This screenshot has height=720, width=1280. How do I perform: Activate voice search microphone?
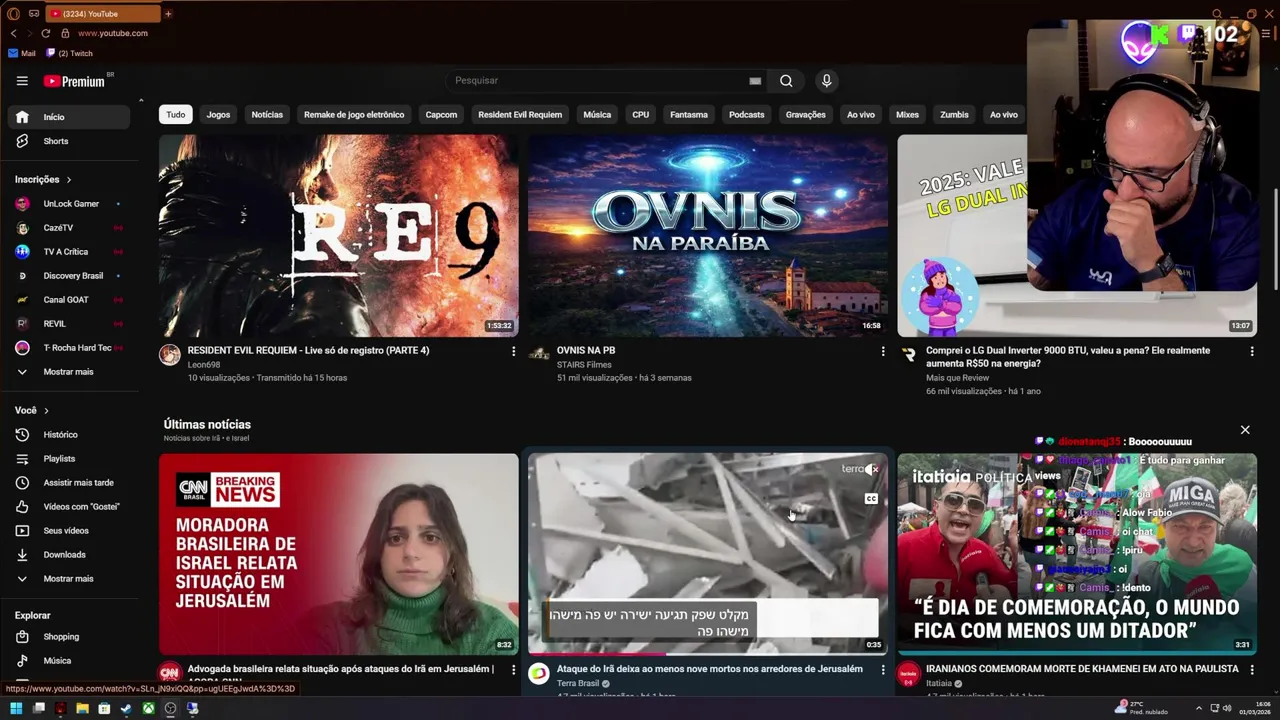tap(826, 81)
